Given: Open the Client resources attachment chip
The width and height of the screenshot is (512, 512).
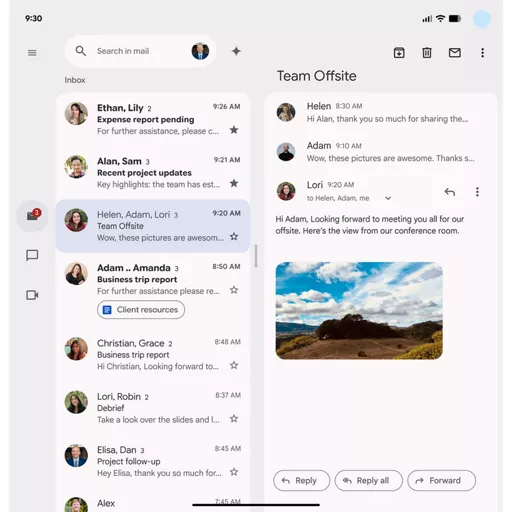Looking at the screenshot, I should (x=141, y=310).
